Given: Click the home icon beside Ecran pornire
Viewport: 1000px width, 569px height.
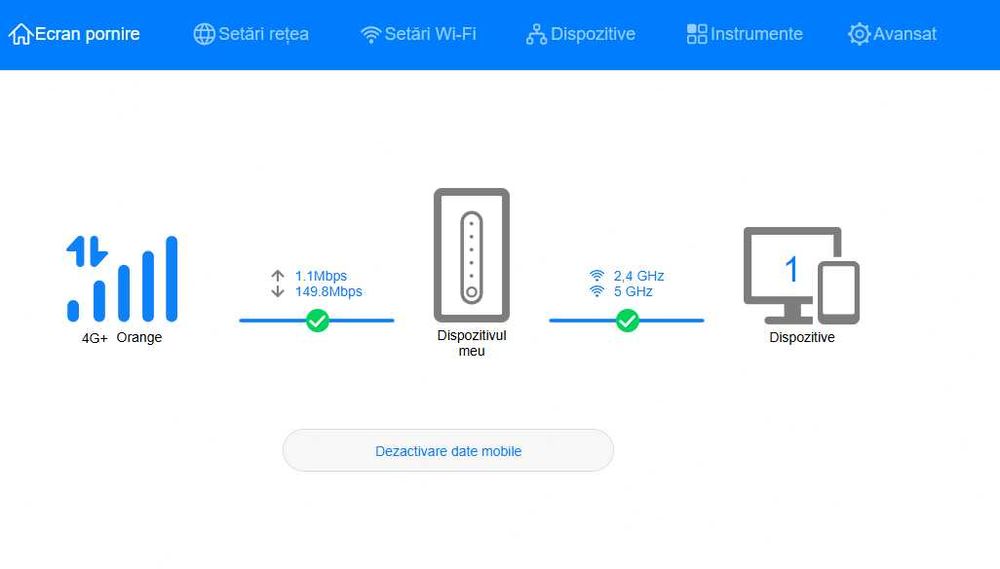Looking at the screenshot, I should 20,34.
